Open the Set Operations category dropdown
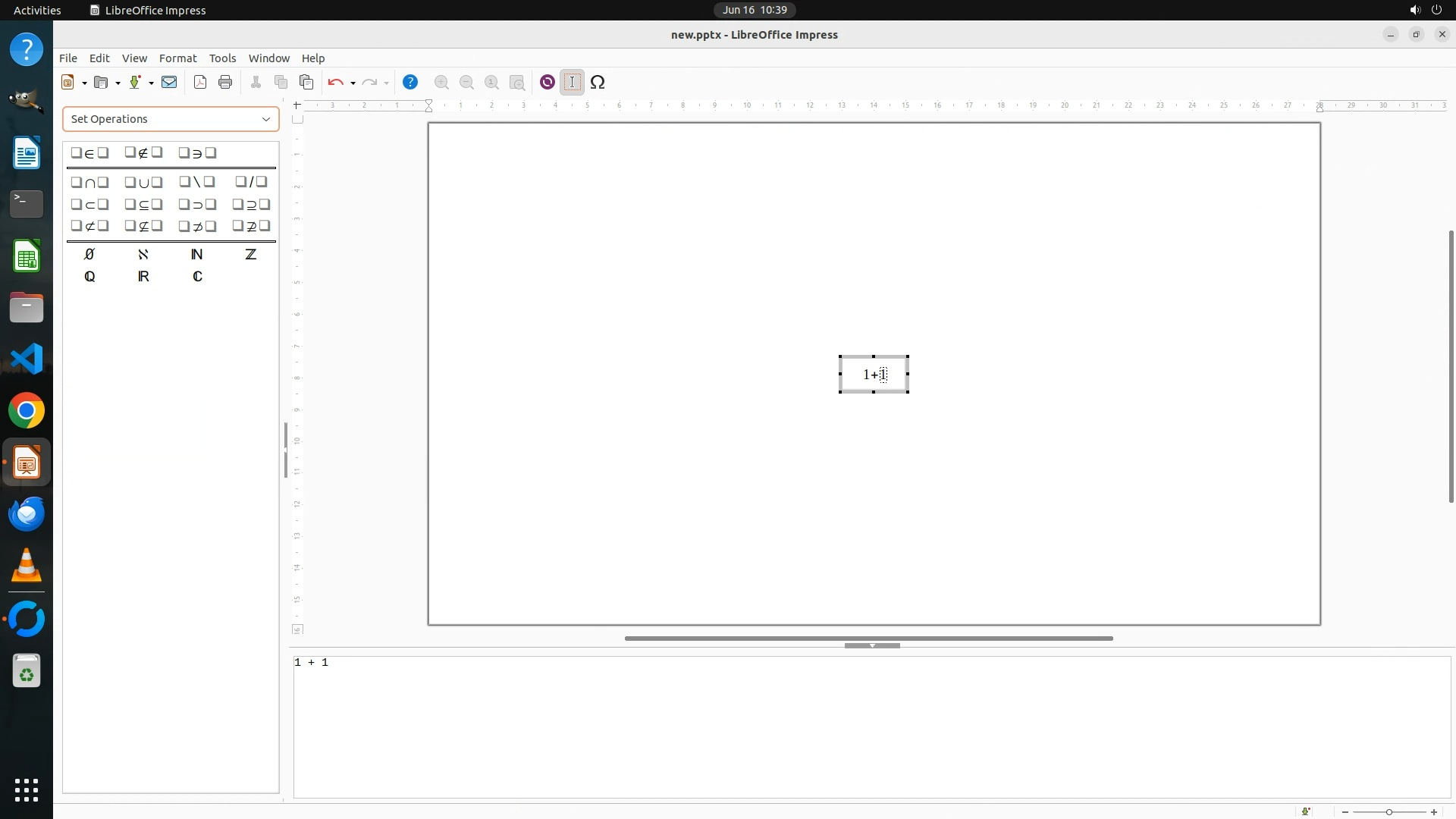This screenshot has width=1456, height=819. tap(171, 119)
